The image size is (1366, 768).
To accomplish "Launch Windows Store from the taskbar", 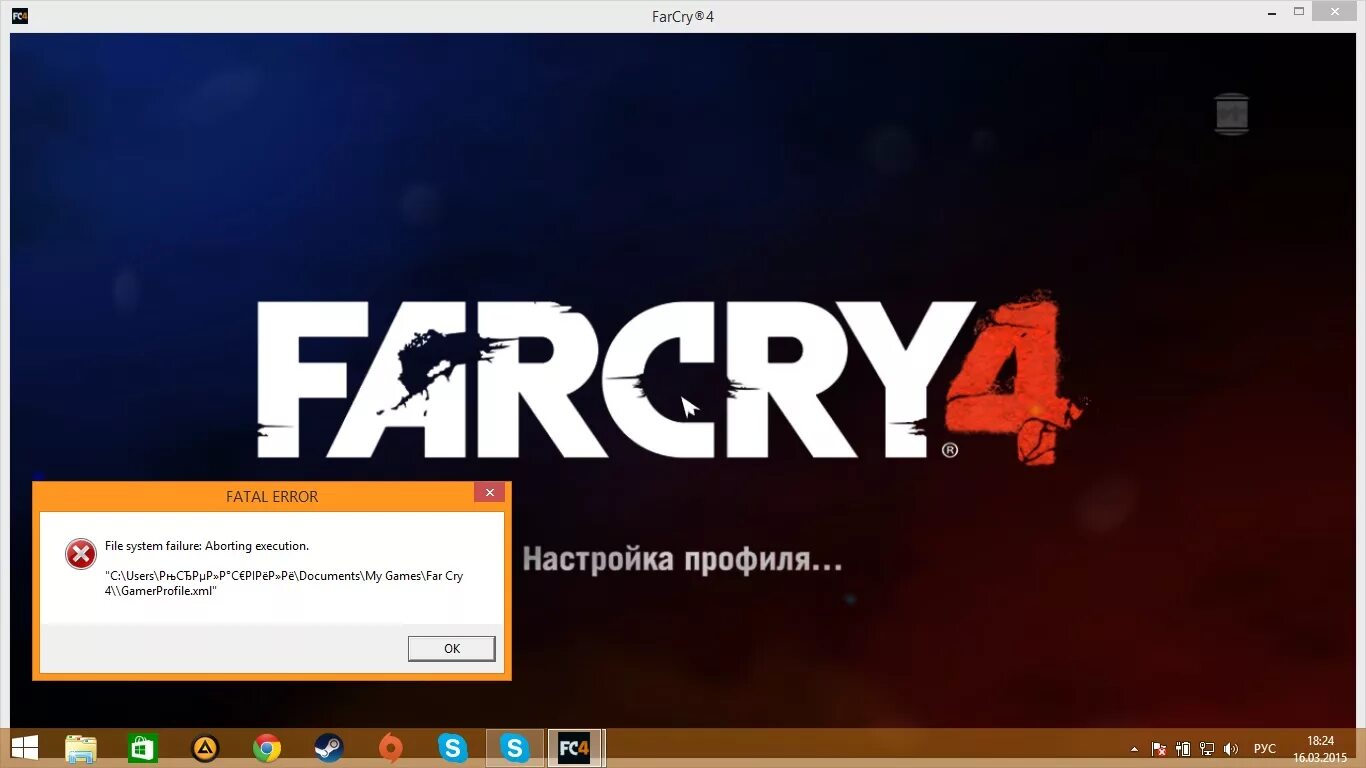I will point(143,748).
